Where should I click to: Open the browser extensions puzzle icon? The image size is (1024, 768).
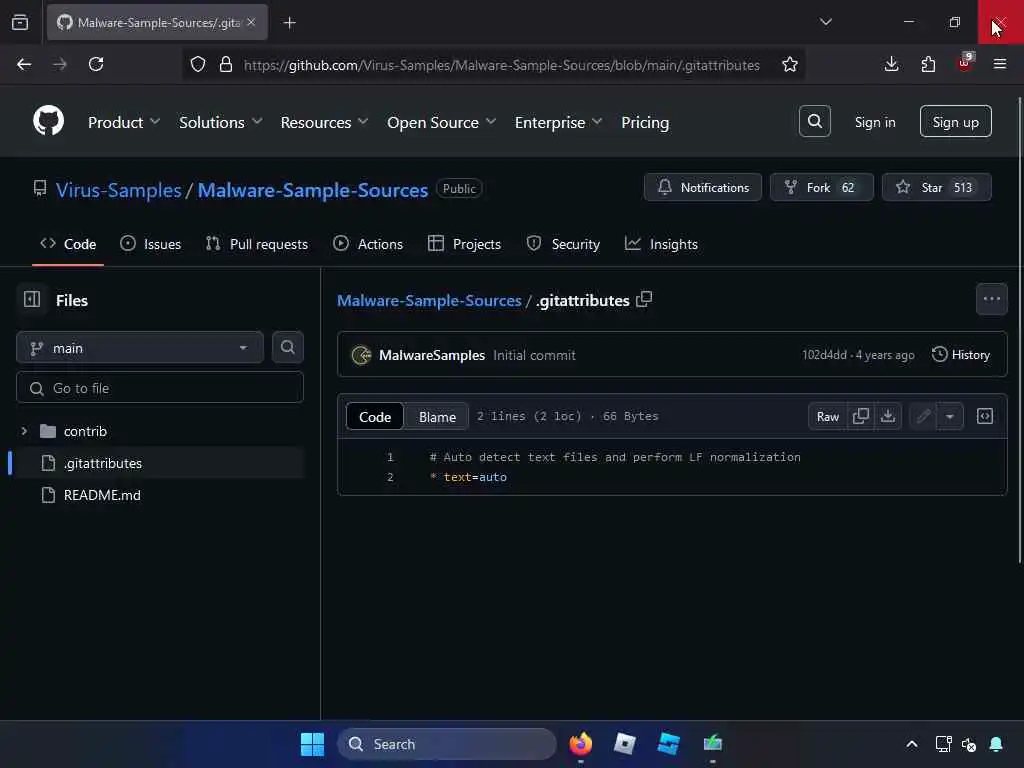click(928, 64)
